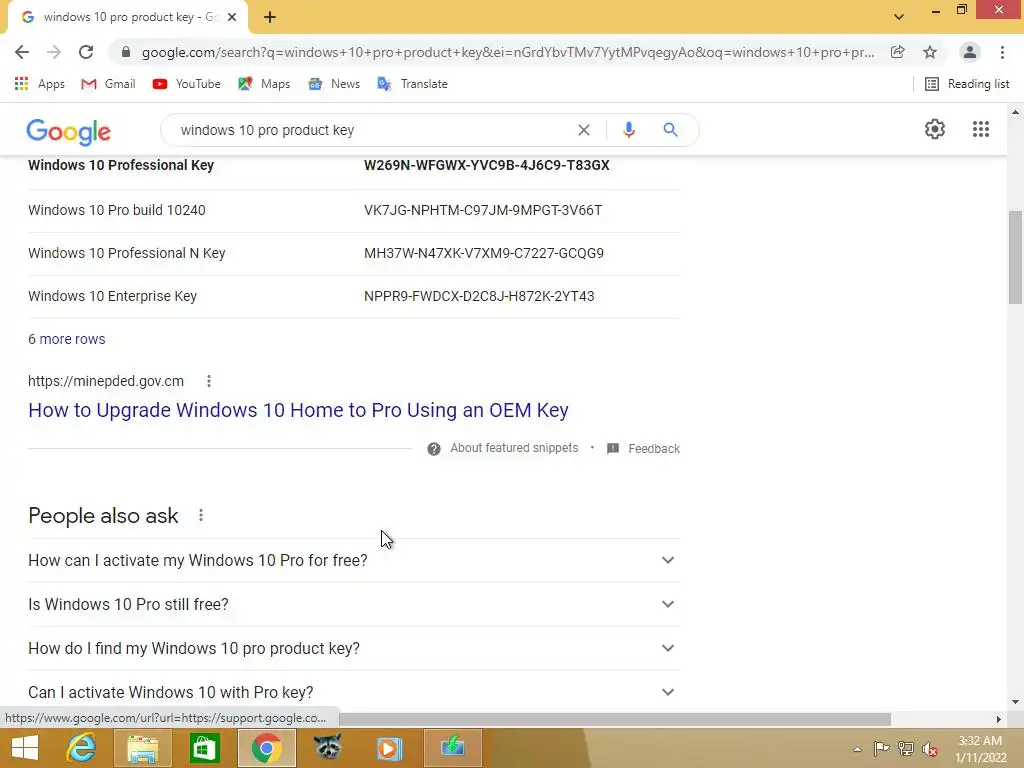The width and height of the screenshot is (1024, 768).
Task: Open Reading list panel
Action: pos(967,84)
